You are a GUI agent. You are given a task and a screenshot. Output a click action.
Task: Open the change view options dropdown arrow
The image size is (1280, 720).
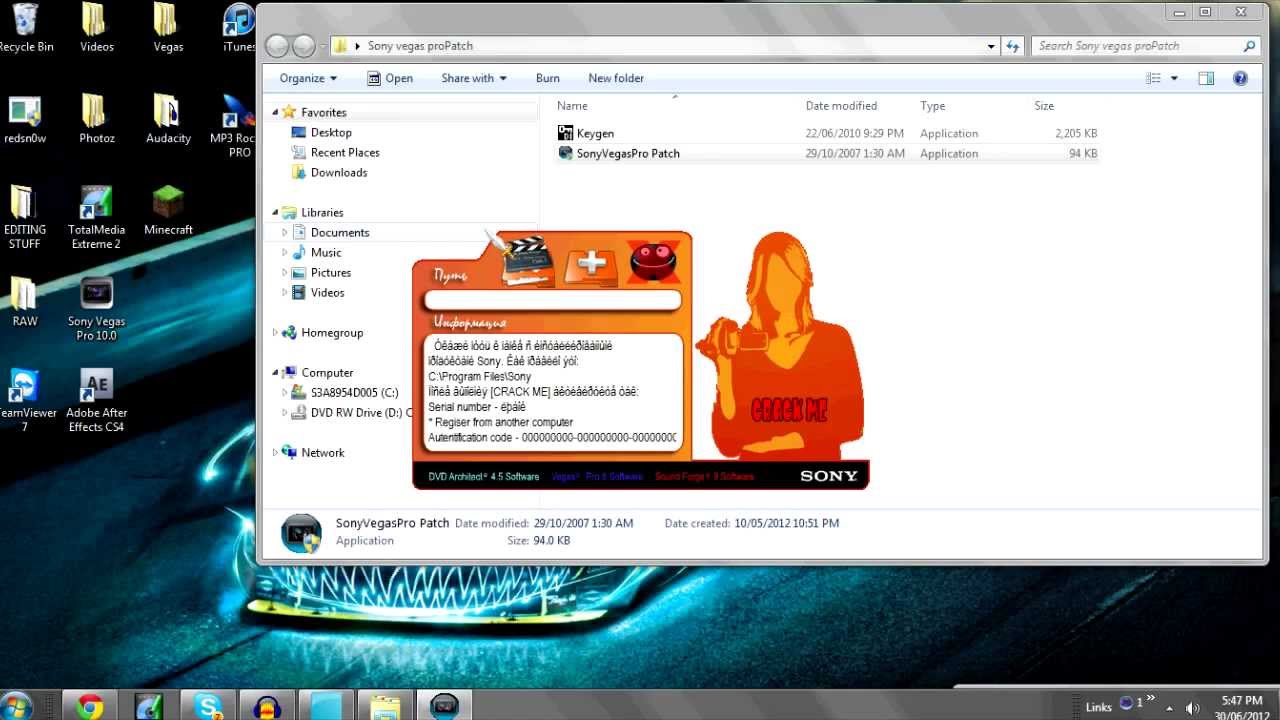click(x=1174, y=78)
